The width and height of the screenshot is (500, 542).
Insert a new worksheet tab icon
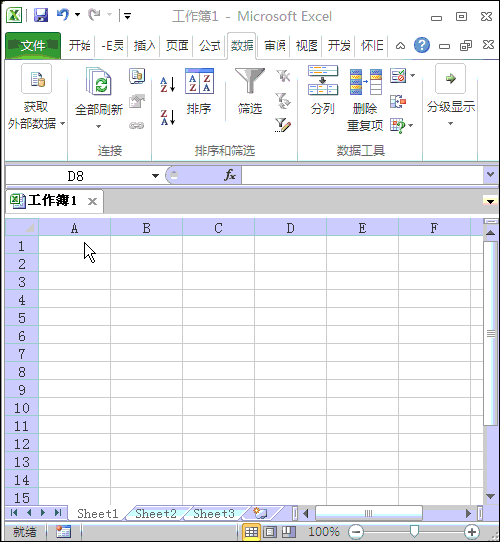[x=260, y=513]
